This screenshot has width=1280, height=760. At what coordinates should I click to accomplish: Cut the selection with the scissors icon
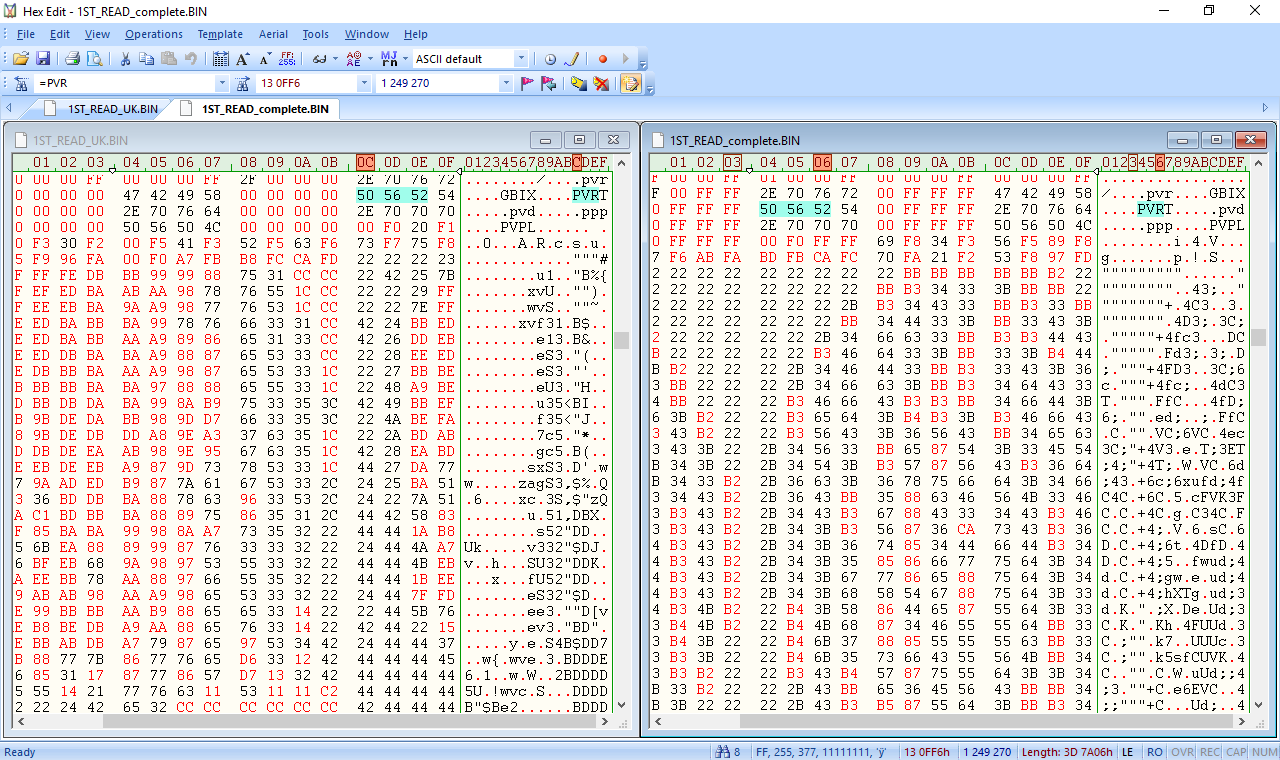point(127,59)
